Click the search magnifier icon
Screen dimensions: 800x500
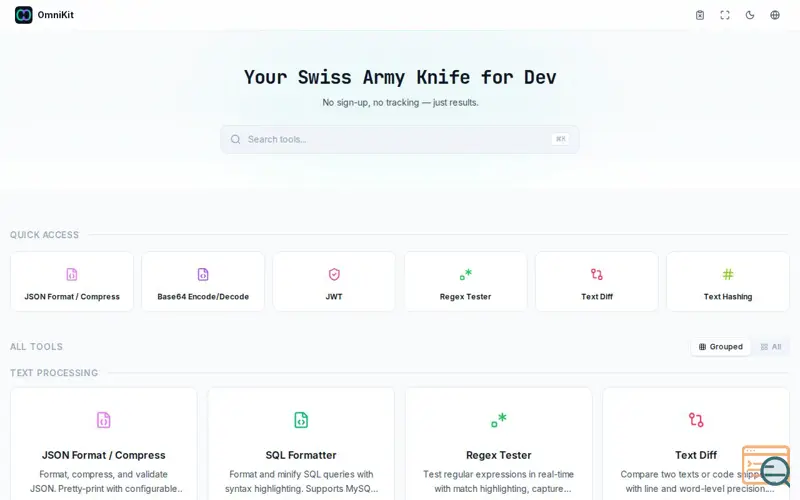pos(235,139)
